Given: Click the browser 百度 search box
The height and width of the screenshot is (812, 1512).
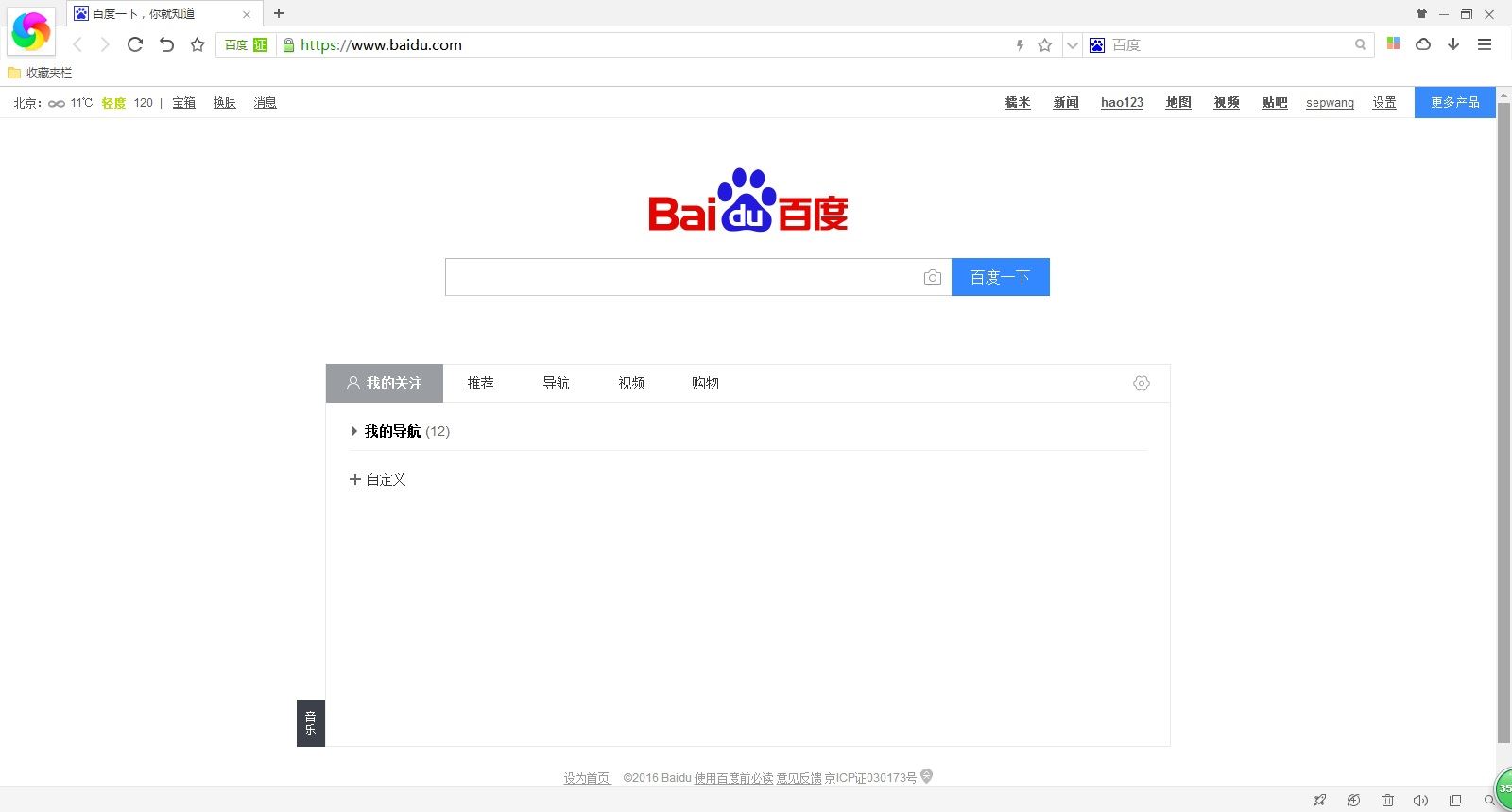Looking at the screenshot, I should pos(1230,44).
